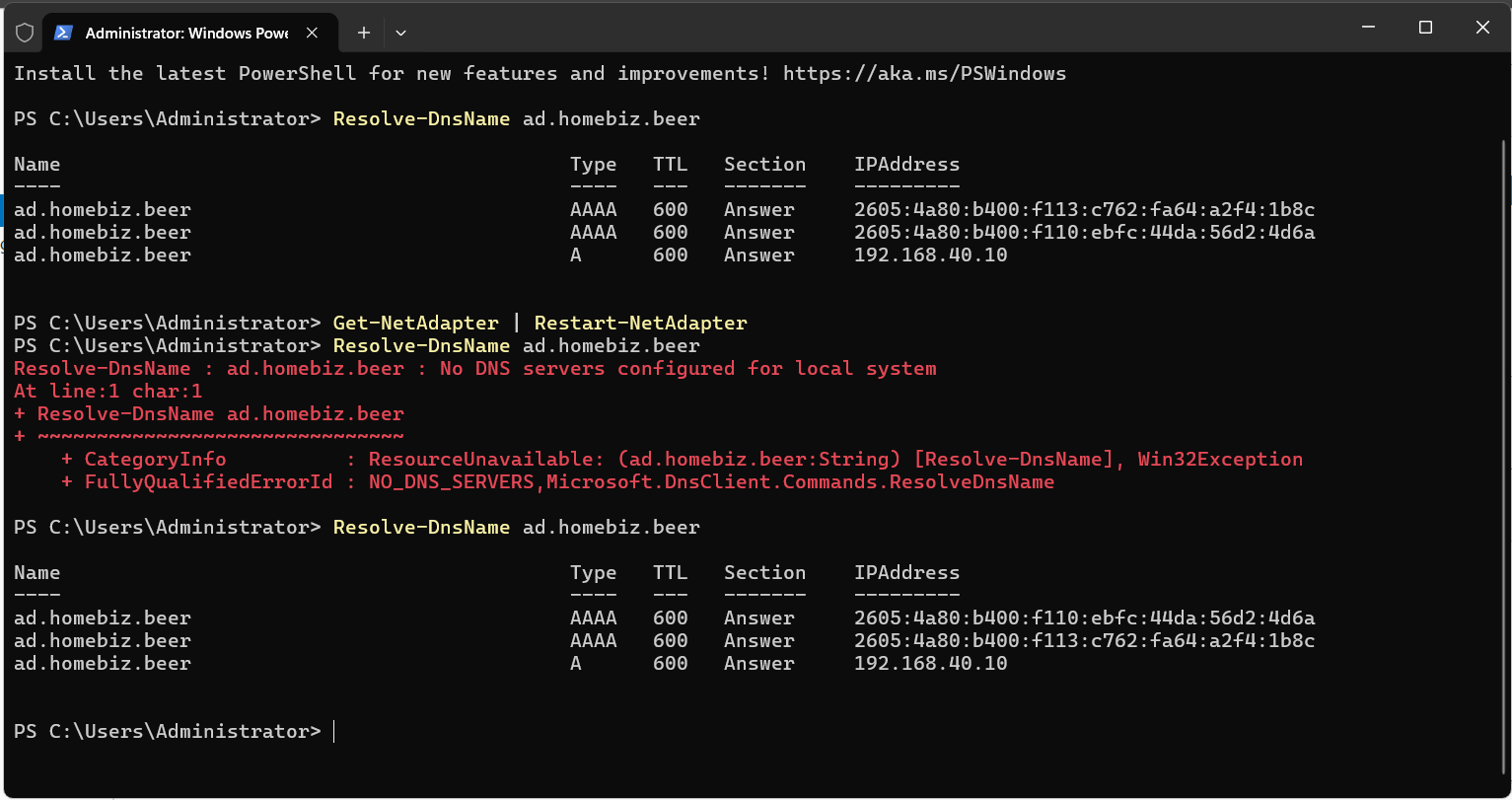Click the bottom table's address ending 1b8c
1512x800 pixels.
[1085, 640]
